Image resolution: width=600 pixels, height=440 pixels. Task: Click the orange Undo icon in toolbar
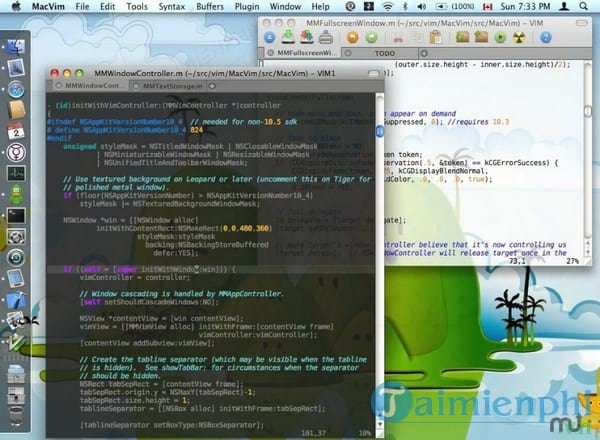point(353,37)
